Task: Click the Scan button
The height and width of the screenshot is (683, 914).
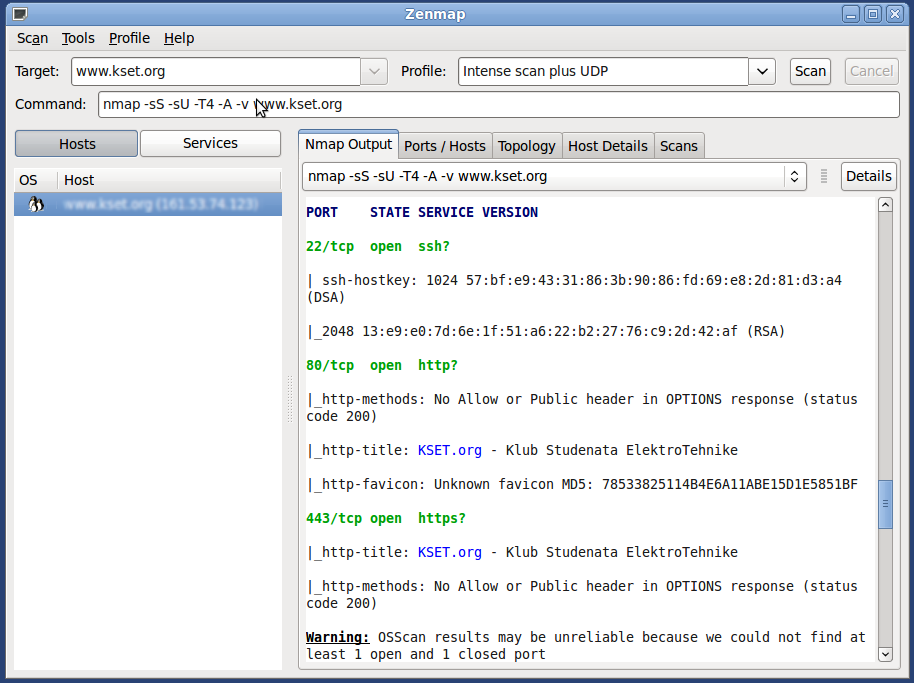Action: point(810,71)
